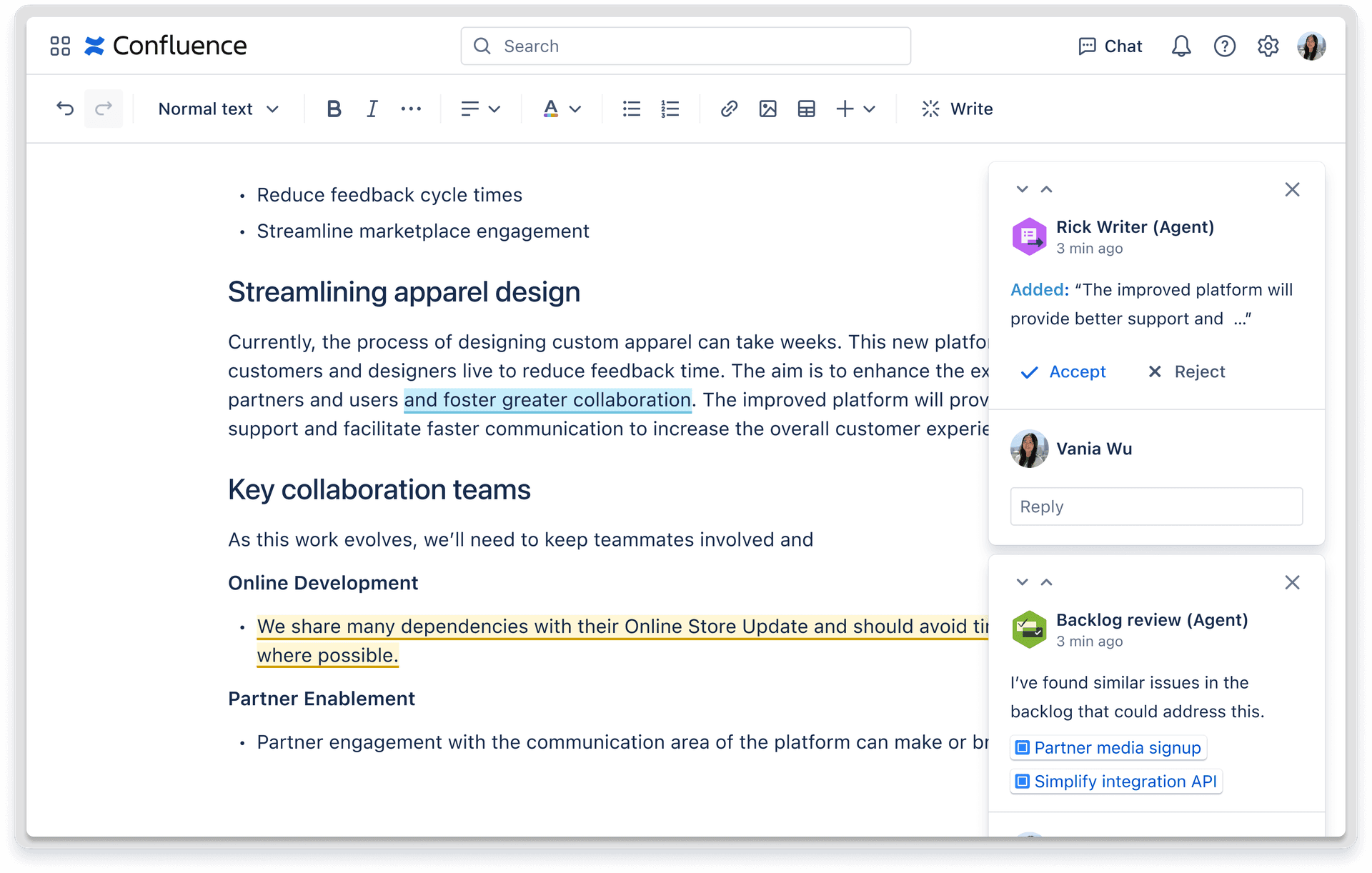Open the Write AI menu
The height and width of the screenshot is (873, 1372).
click(958, 109)
